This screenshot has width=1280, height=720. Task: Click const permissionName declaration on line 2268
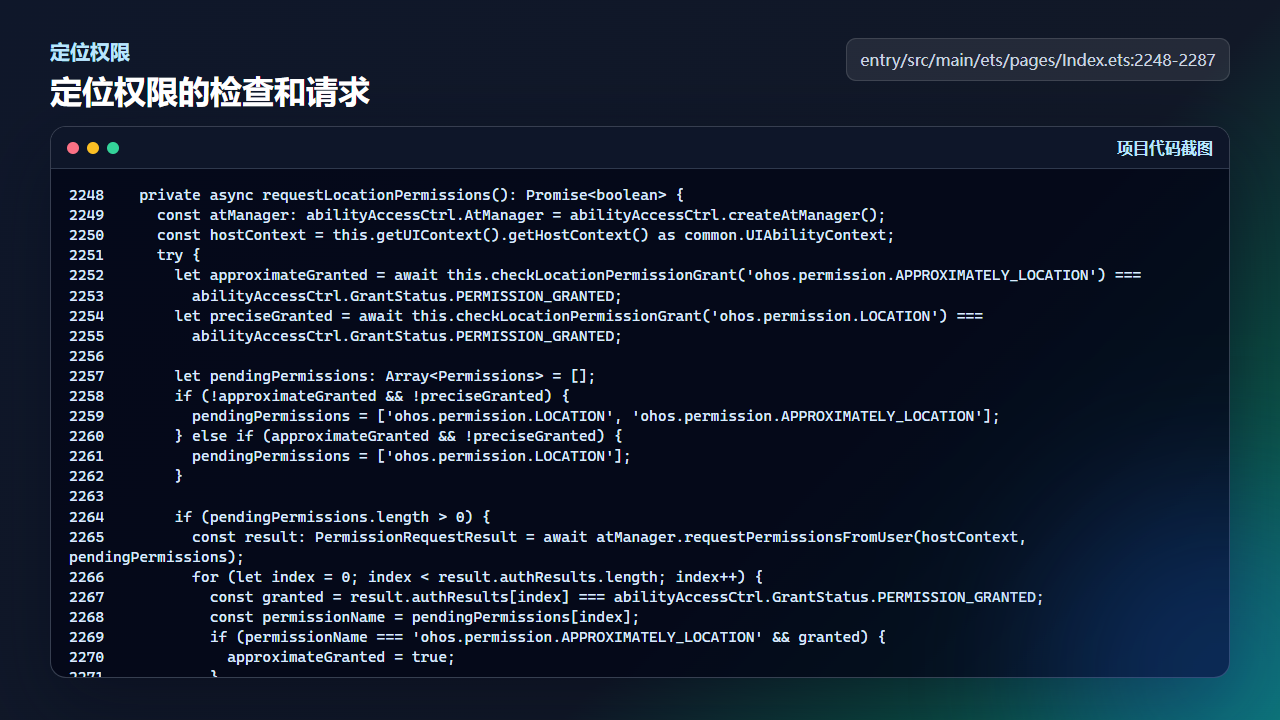[425, 617]
